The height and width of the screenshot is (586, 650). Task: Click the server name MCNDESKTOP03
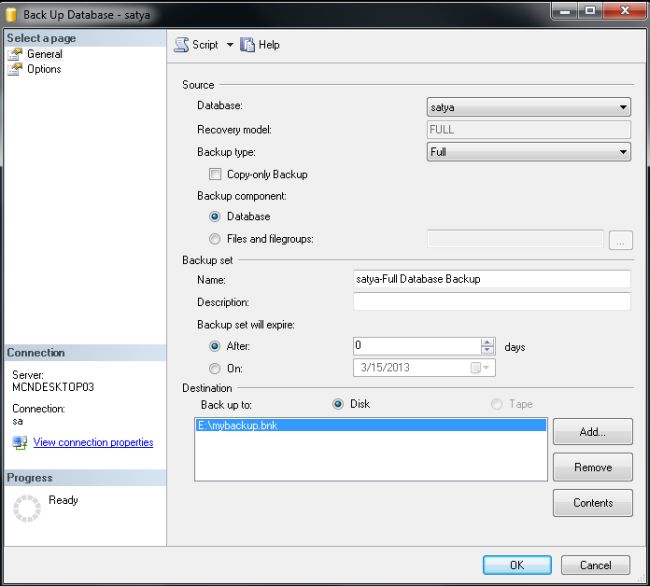[x=53, y=387]
